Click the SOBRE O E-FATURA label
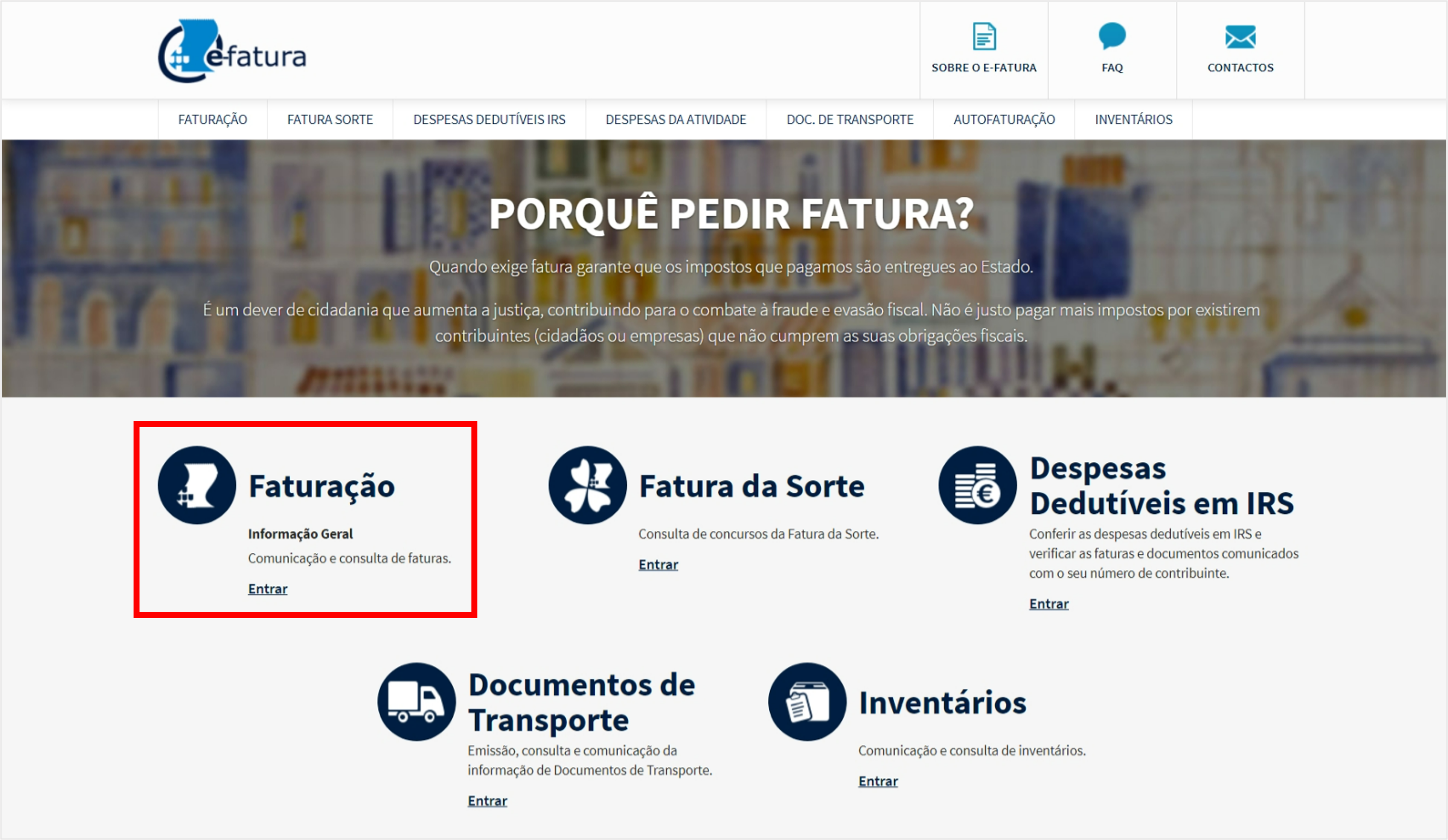The height and width of the screenshot is (840, 1448). tap(984, 68)
